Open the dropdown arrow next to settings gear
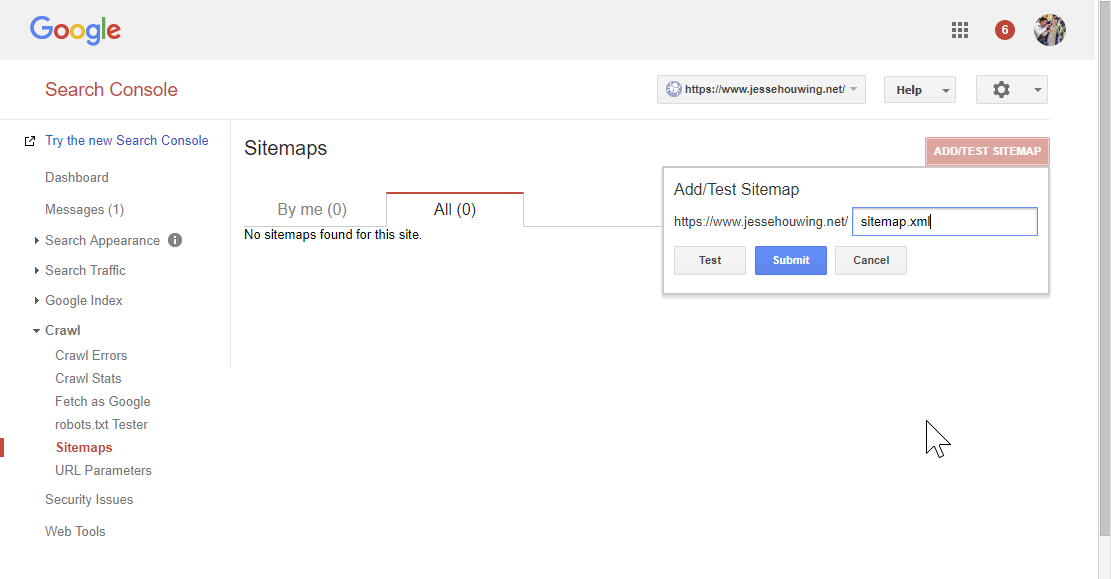The width and height of the screenshot is (1111, 579). (1037, 90)
